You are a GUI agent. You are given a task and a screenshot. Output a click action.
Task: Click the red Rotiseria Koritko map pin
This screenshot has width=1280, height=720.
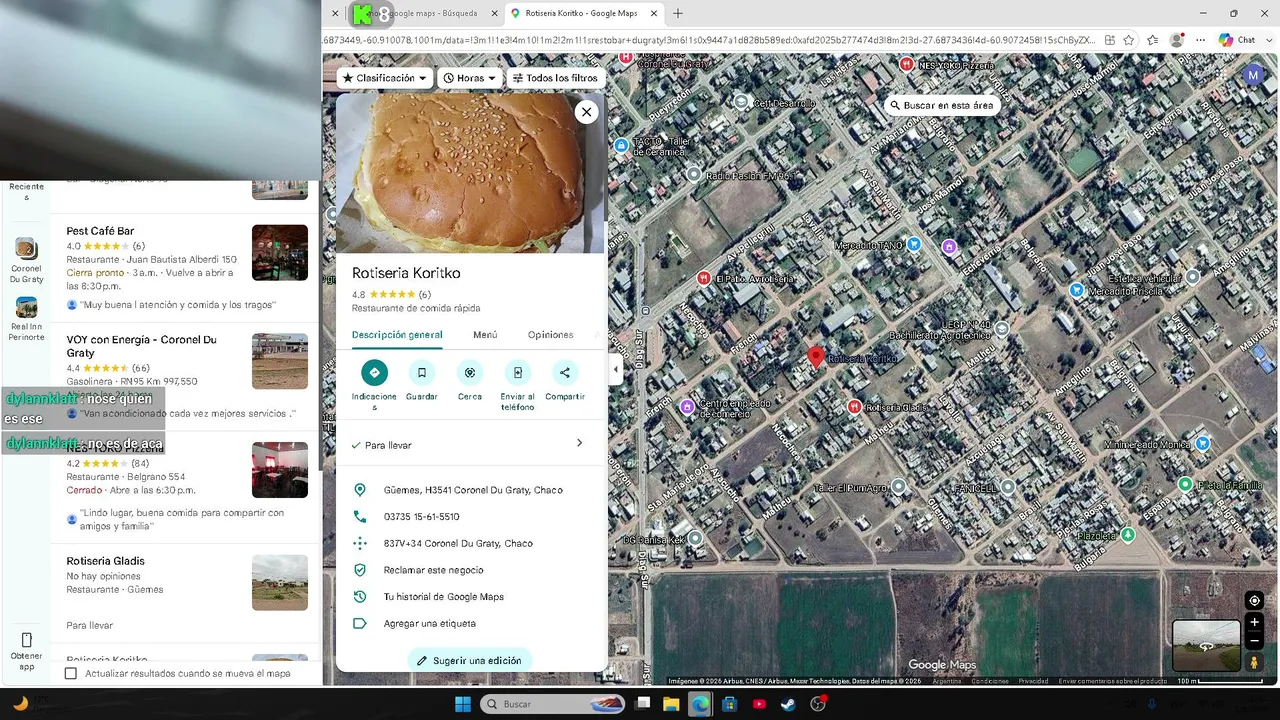pyautogui.click(x=816, y=357)
